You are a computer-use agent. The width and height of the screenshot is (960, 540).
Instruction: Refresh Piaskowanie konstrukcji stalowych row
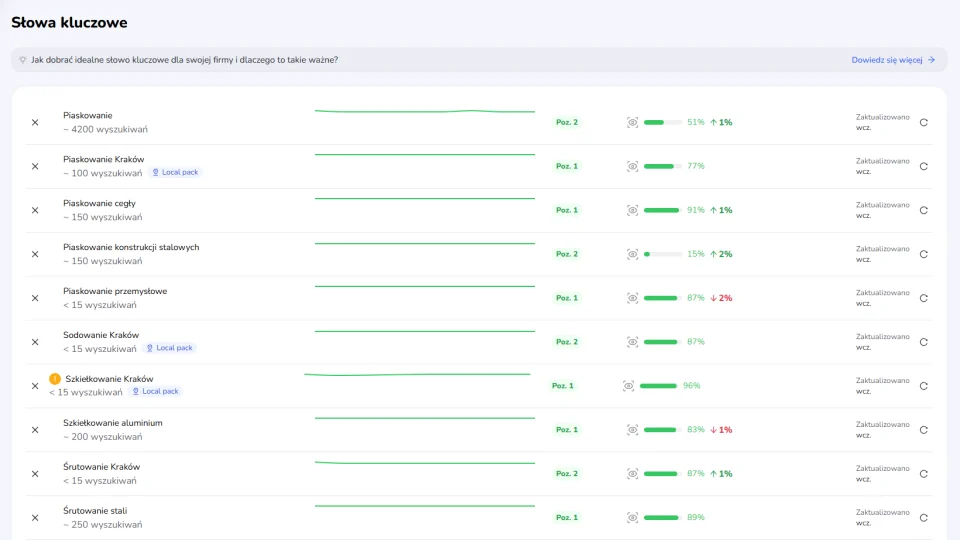click(924, 254)
